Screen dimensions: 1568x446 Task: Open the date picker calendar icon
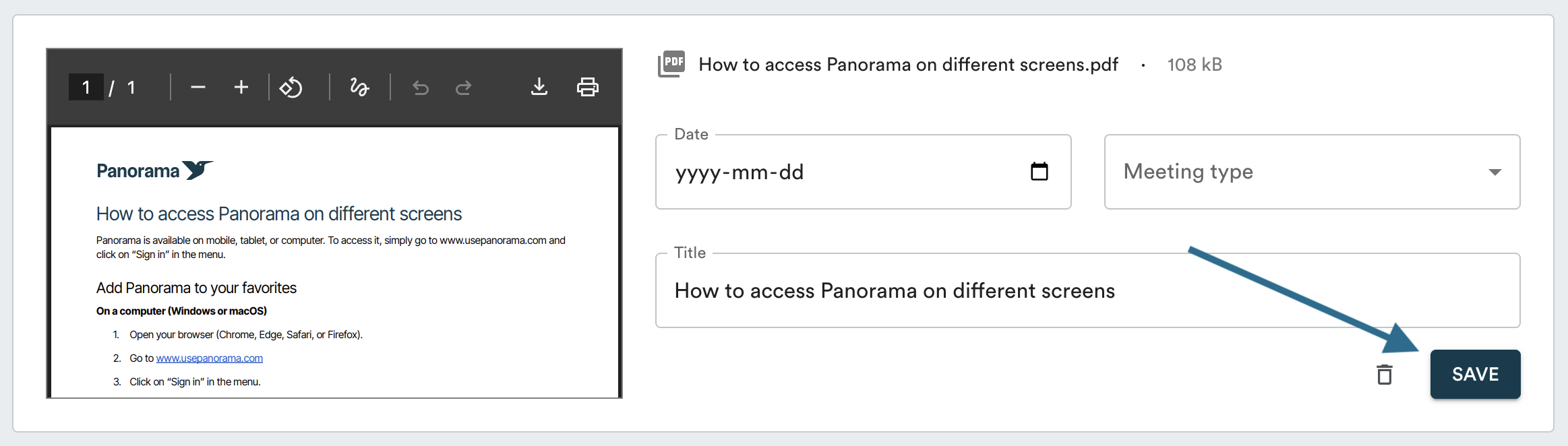(x=1039, y=172)
